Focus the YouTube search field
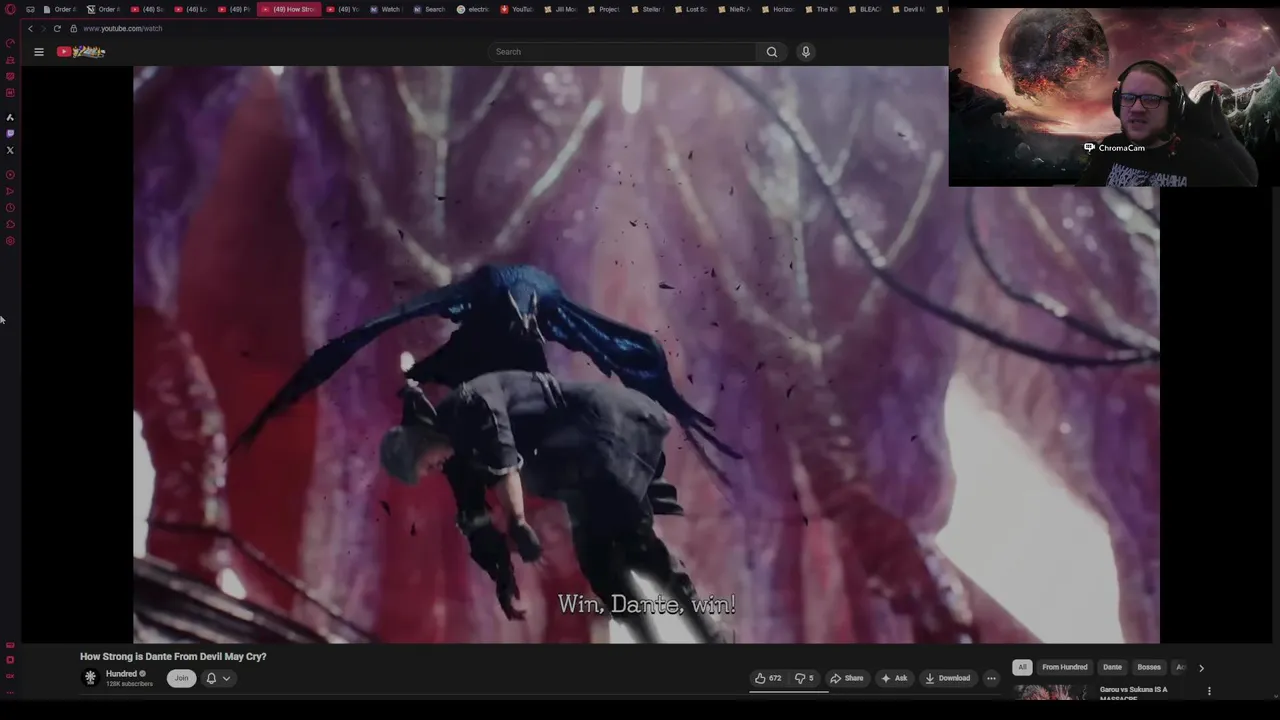 tap(622, 52)
